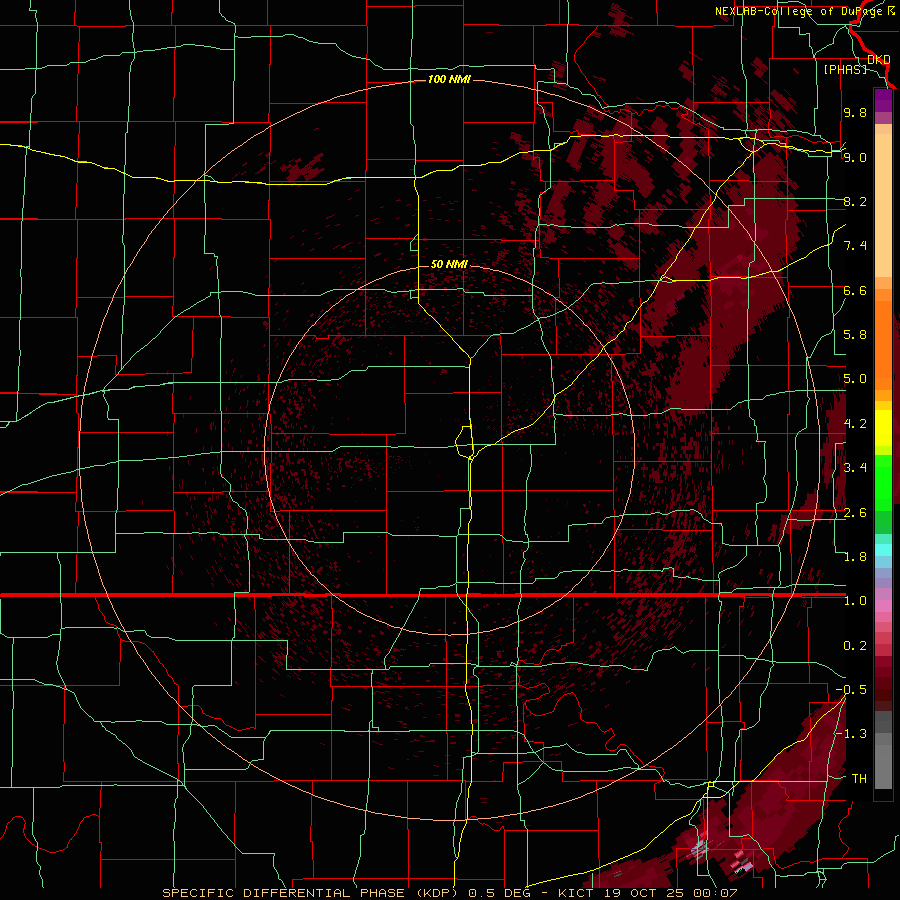This screenshot has height=900, width=900.
Task: Click the 2.6 value on the scale
Action: (x=855, y=513)
